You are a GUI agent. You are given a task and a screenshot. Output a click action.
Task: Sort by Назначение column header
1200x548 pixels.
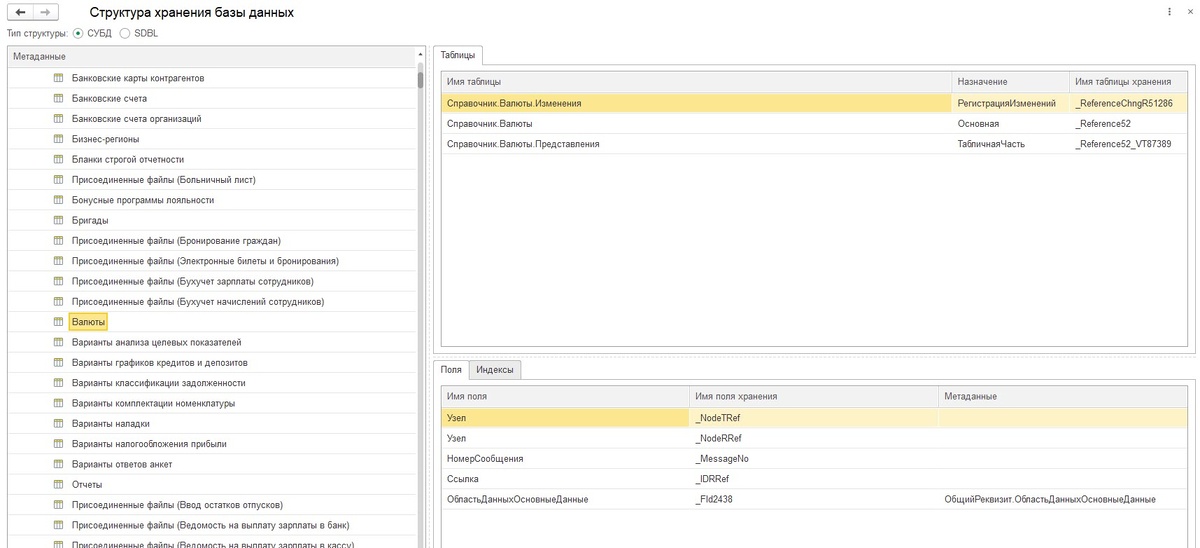coord(1009,81)
